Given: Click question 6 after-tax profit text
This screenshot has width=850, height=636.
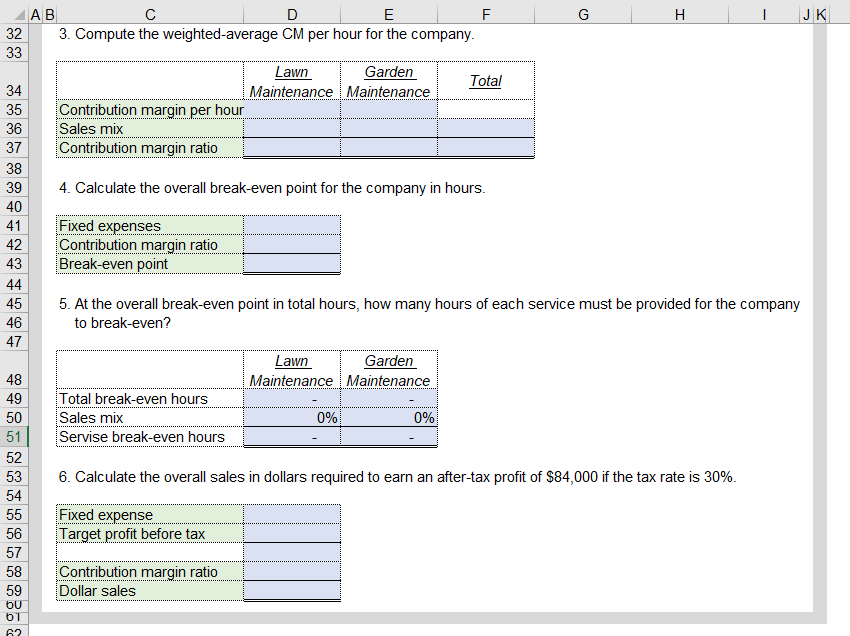Looking at the screenshot, I should (x=397, y=477).
